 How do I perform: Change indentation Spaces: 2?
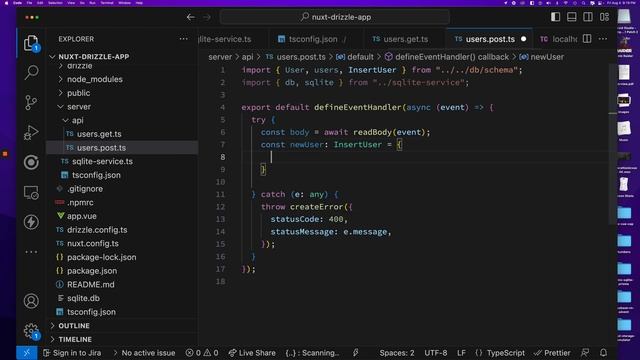click(397, 353)
